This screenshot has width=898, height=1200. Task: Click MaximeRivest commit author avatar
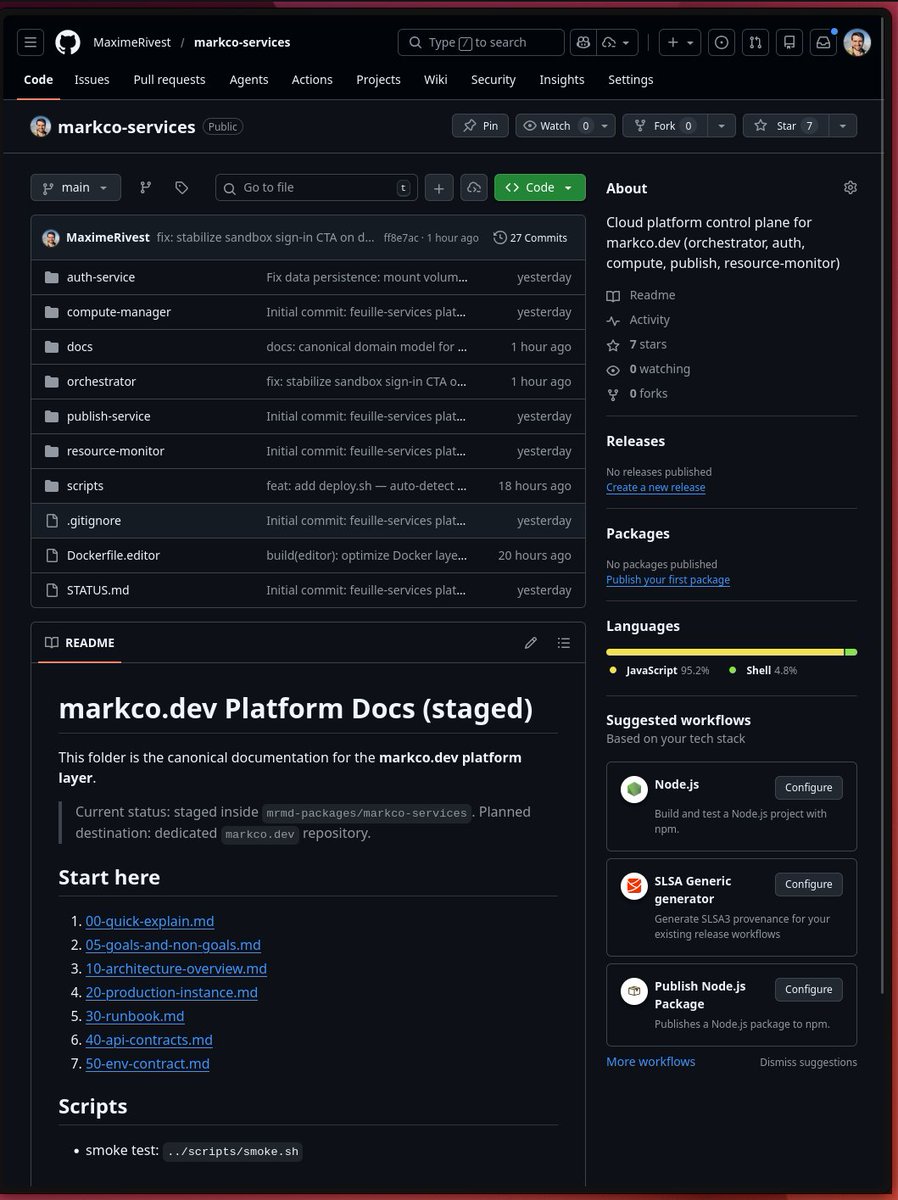click(50, 238)
